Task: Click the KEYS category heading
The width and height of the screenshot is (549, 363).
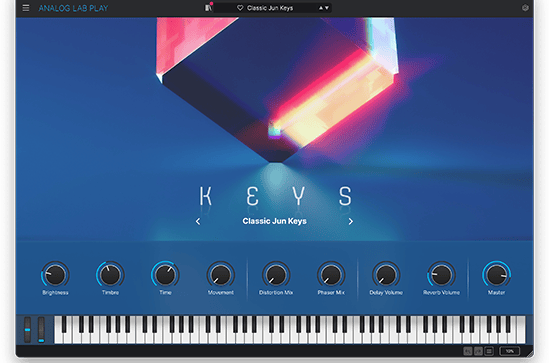Action: tap(276, 196)
